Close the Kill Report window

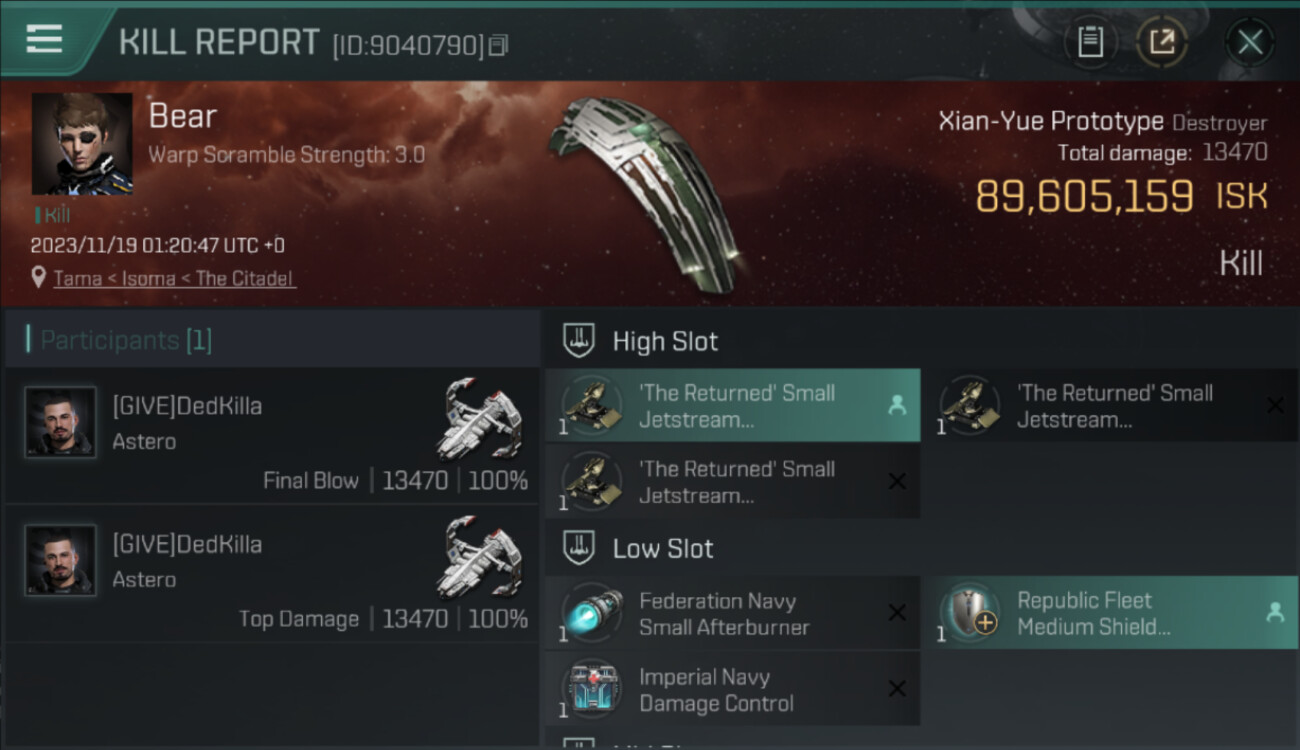pos(1250,42)
